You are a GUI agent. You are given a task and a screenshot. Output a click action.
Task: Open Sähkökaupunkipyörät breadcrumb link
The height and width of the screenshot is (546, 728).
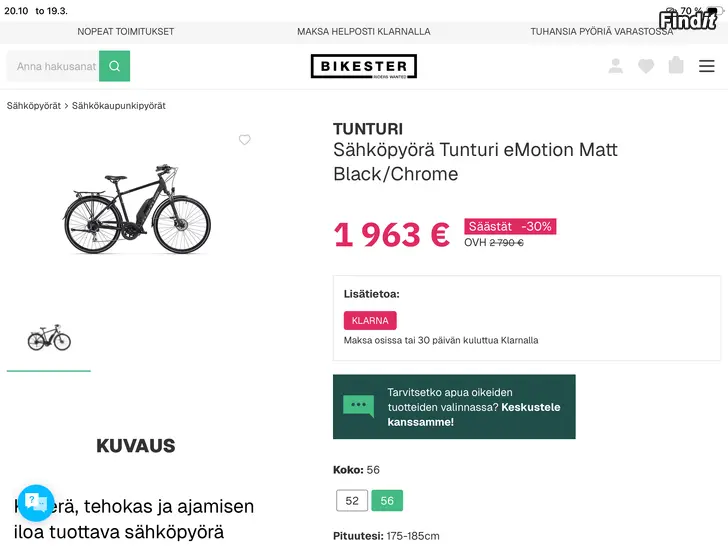click(119, 106)
